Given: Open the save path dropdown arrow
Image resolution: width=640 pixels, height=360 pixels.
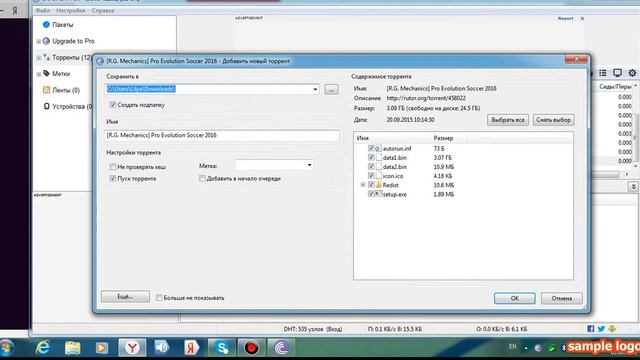Looking at the screenshot, I should 315,89.
